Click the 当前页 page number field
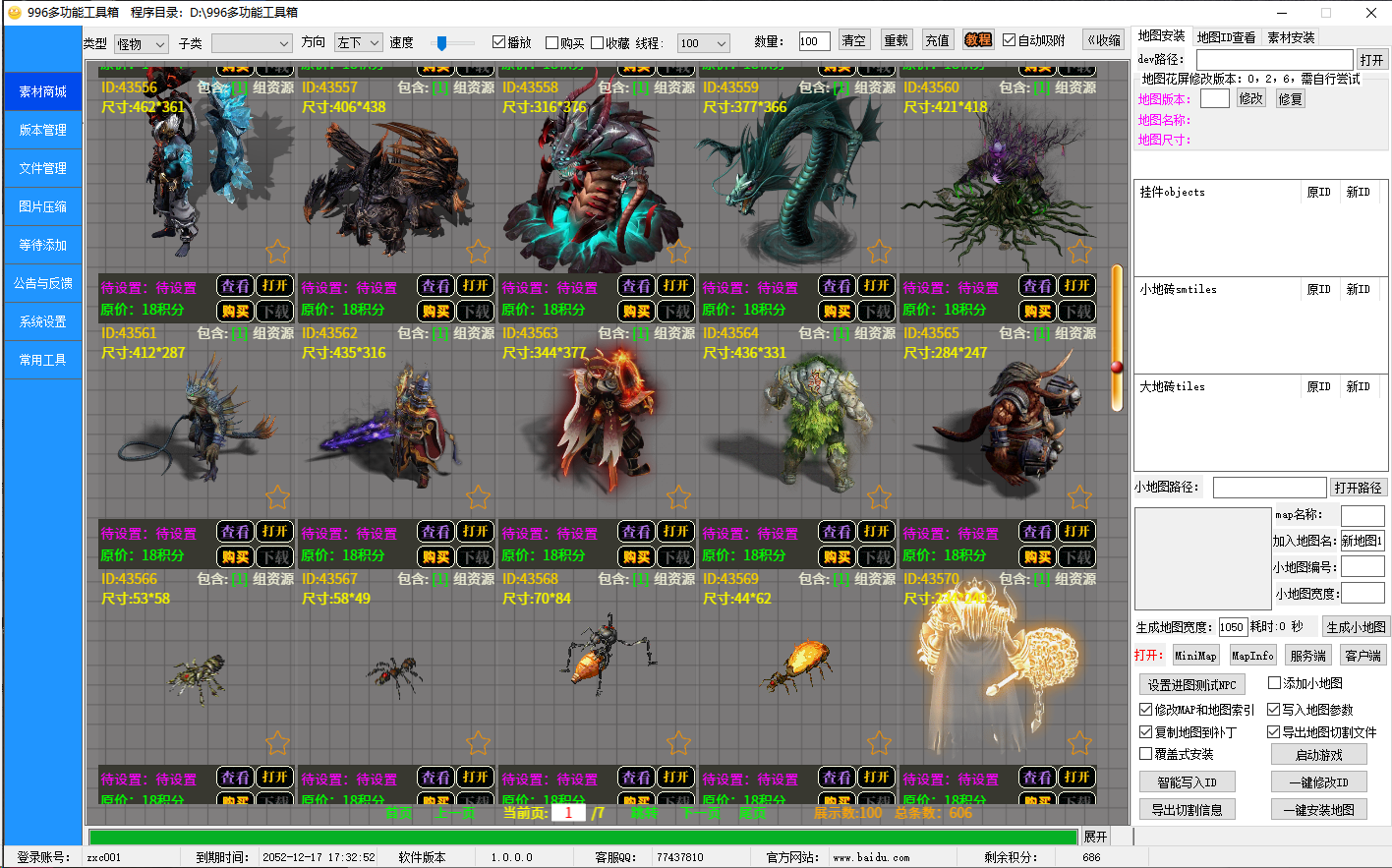This screenshot has width=1392, height=868. (568, 813)
